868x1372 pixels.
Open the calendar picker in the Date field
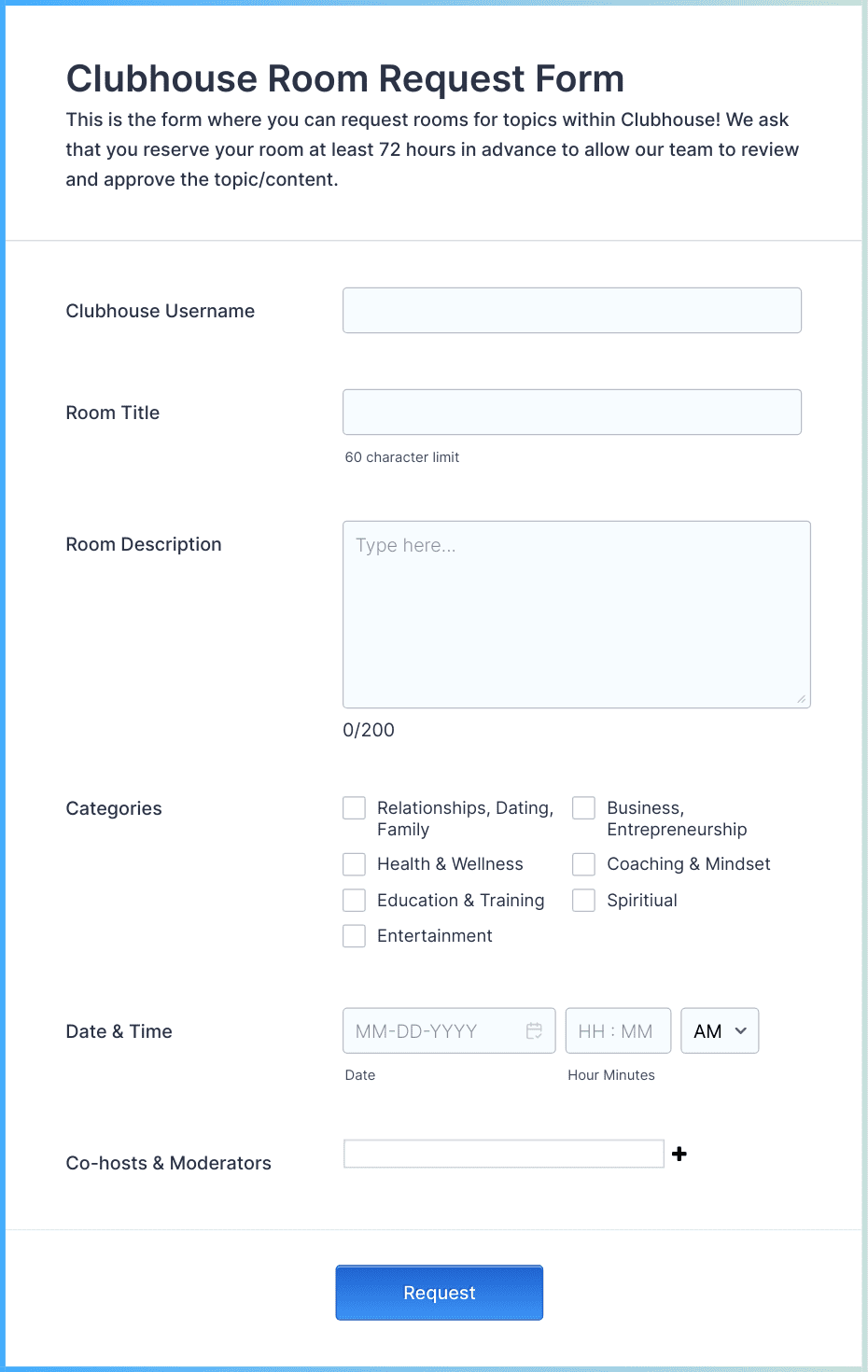[x=534, y=1030]
